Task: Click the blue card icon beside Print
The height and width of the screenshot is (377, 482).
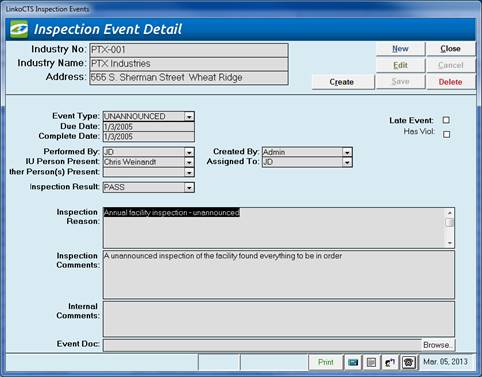Action: tap(353, 362)
